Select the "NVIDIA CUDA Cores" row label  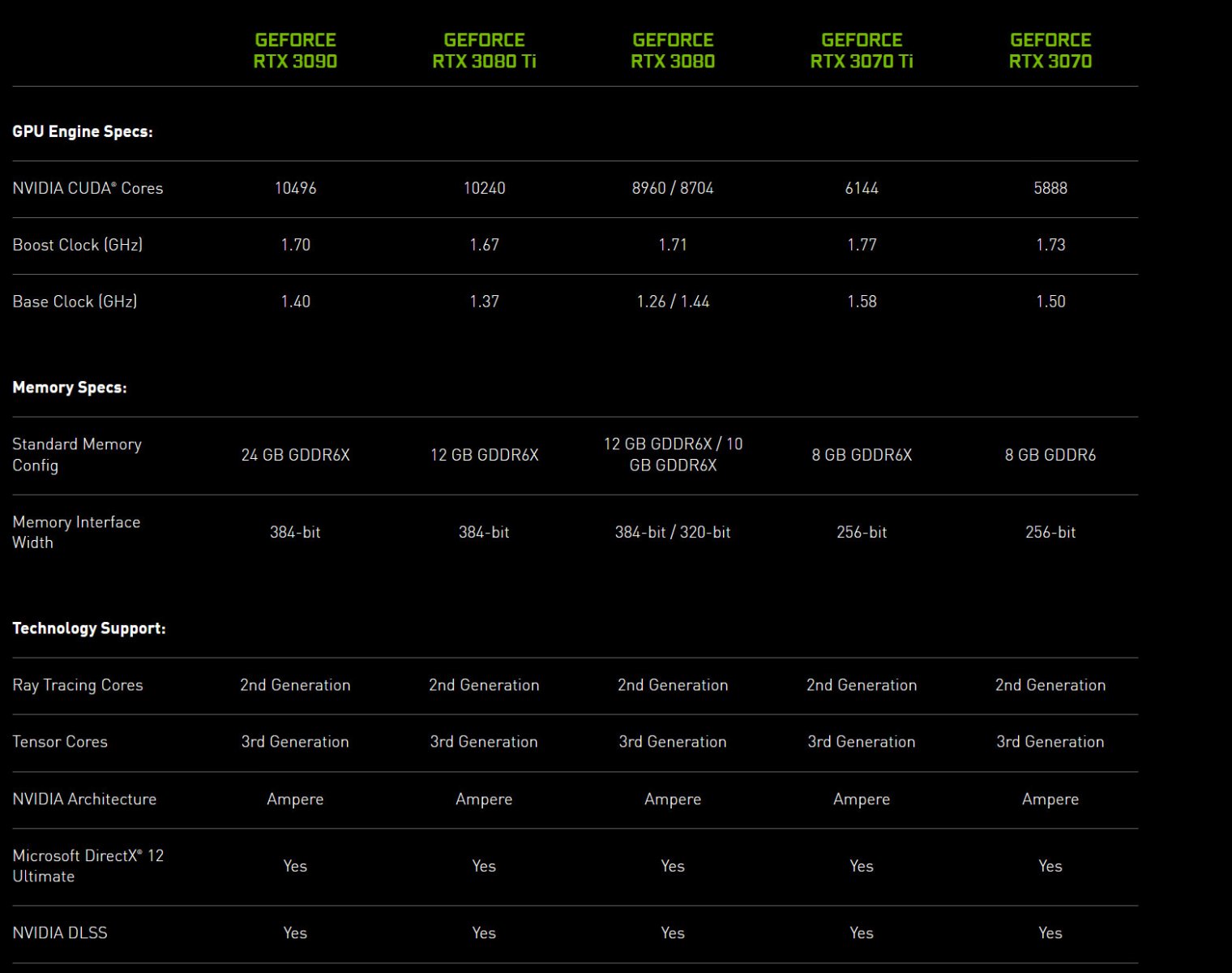tap(88, 188)
